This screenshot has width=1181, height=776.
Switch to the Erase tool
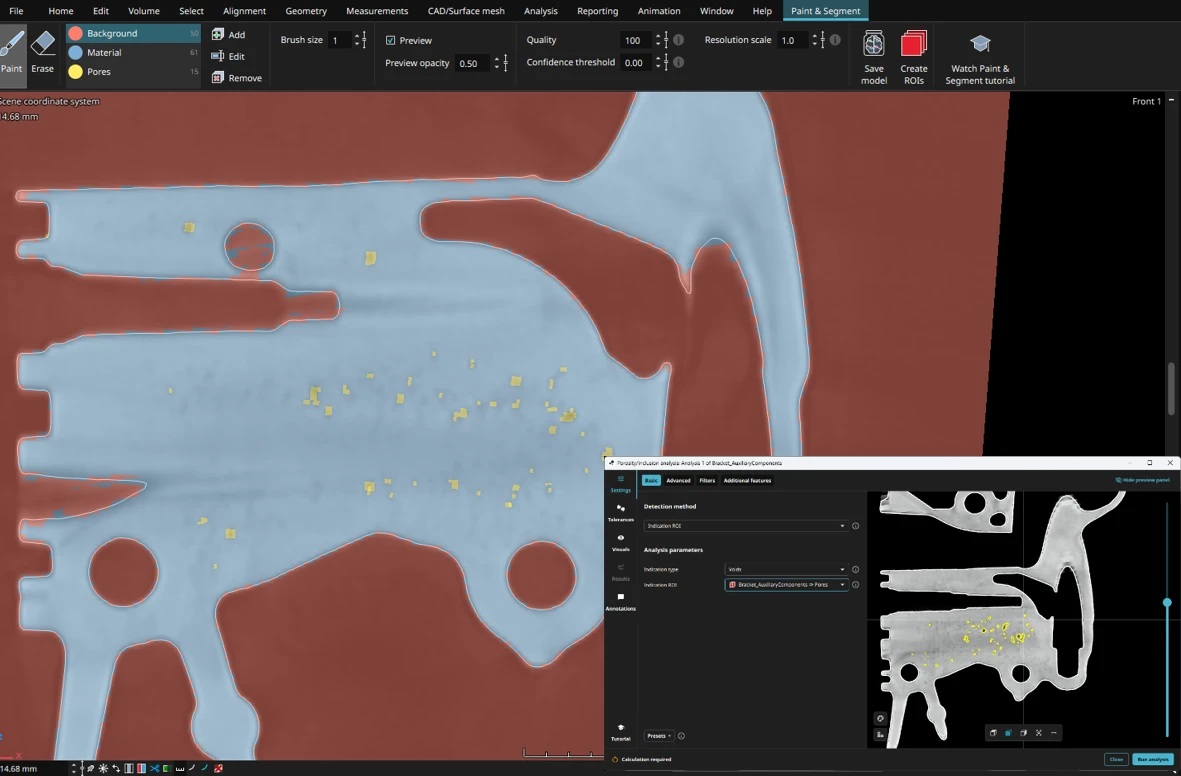pos(43,52)
